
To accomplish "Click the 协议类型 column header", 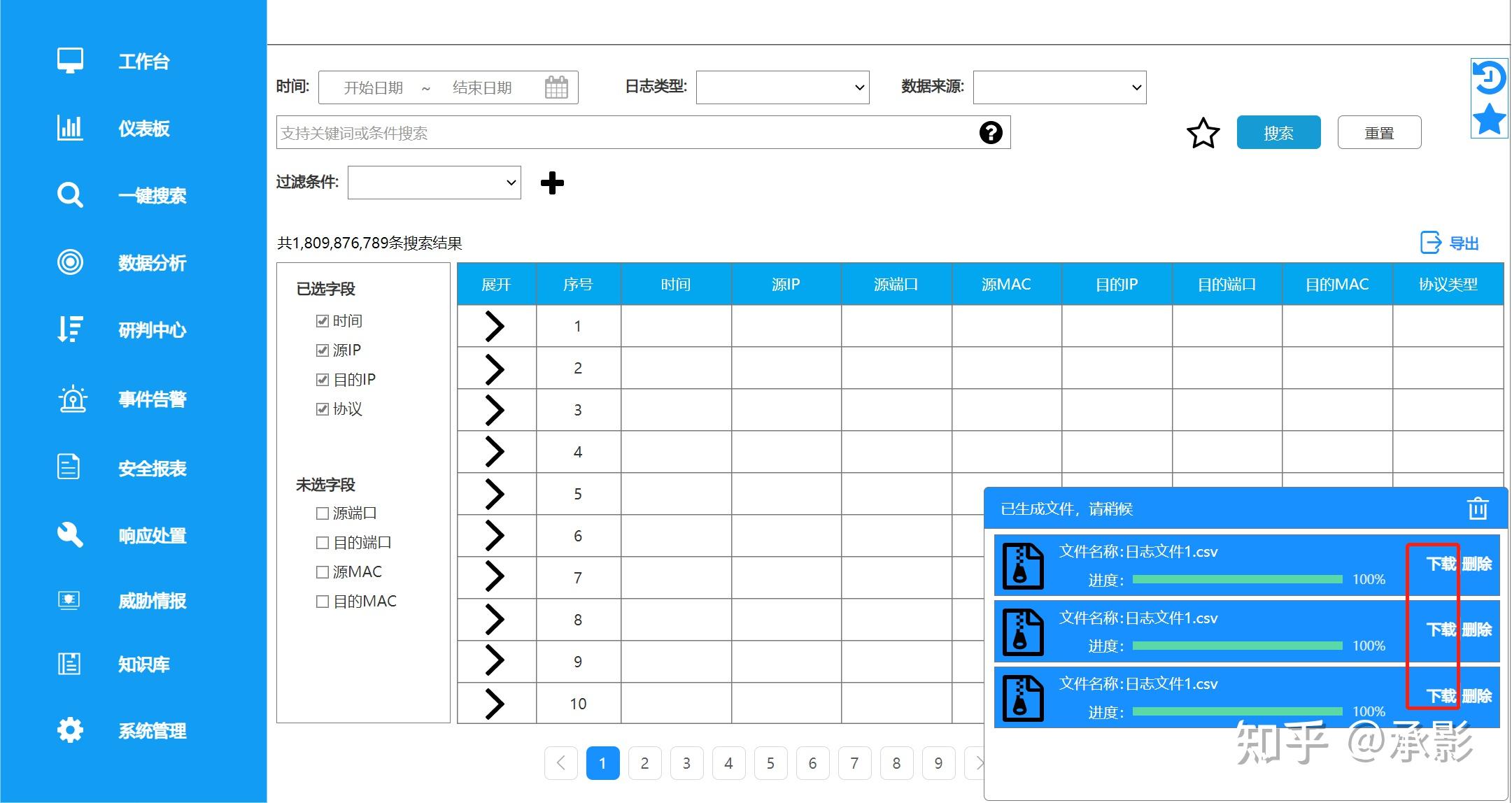I will [1448, 284].
